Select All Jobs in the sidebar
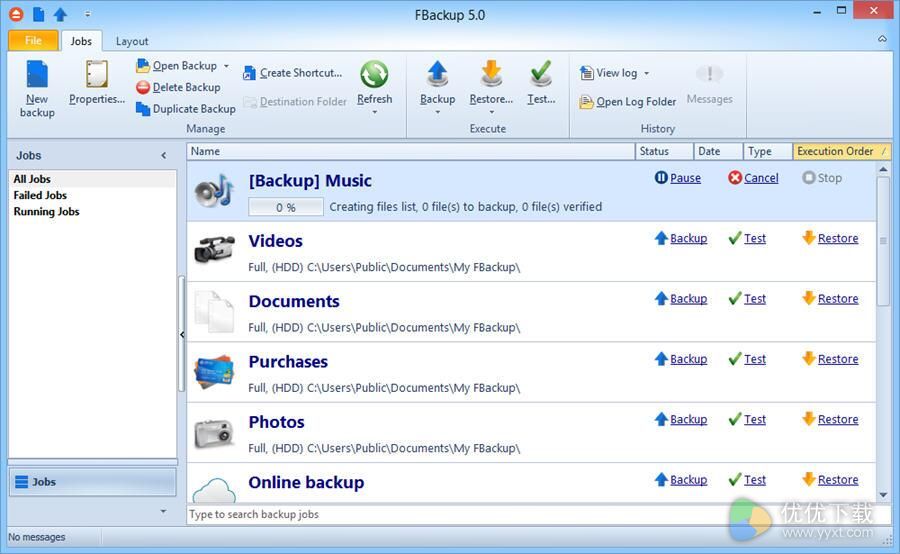Viewport: 900px width, 554px height. pos(92,179)
